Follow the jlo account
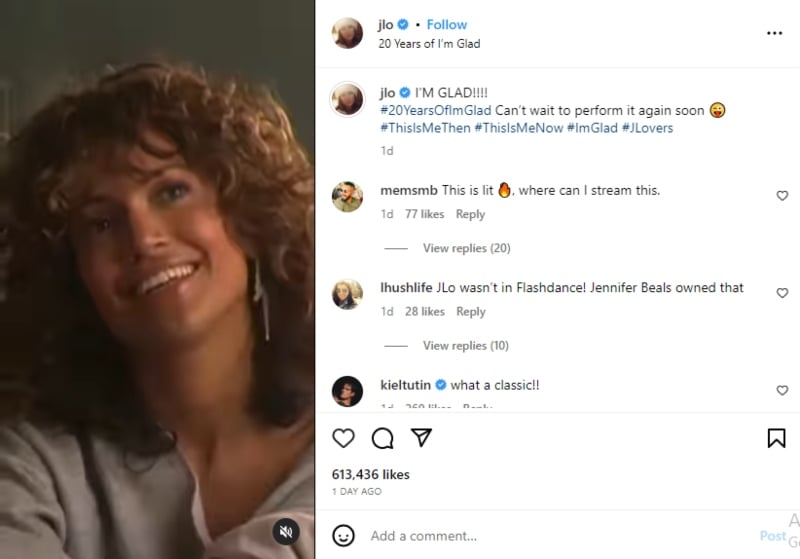 click(x=447, y=24)
